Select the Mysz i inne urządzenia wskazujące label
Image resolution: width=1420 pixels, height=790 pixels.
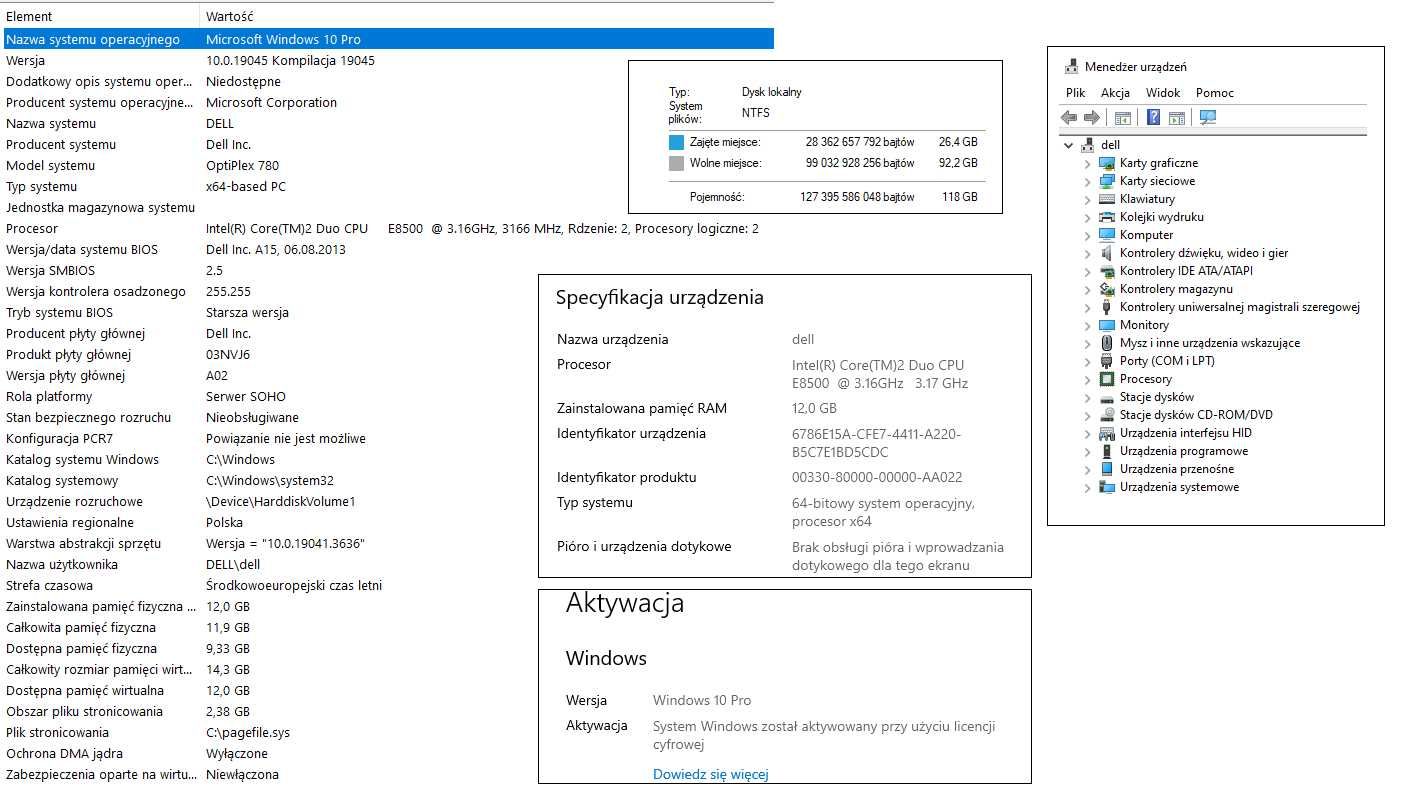click(x=1210, y=343)
